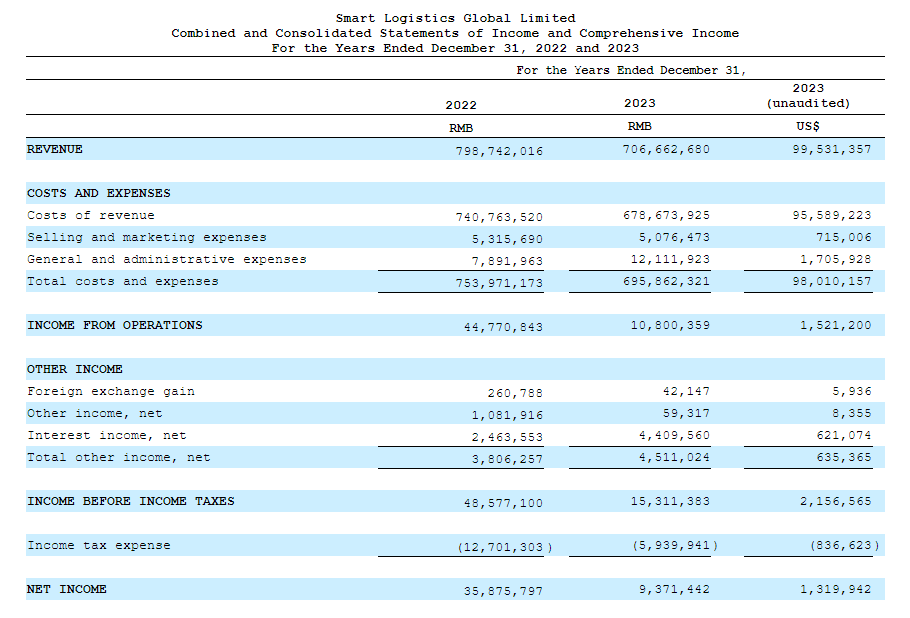
Task: Click revenue value 798,742,016
Action: [499, 151]
